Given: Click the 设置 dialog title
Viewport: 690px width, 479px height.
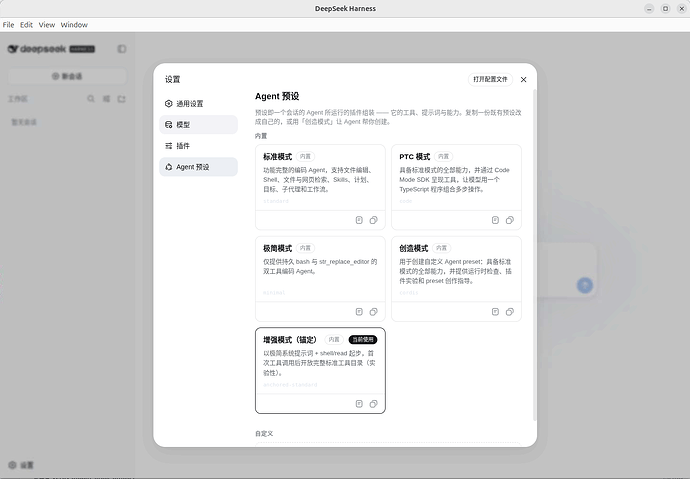Looking at the screenshot, I should 172,80.
